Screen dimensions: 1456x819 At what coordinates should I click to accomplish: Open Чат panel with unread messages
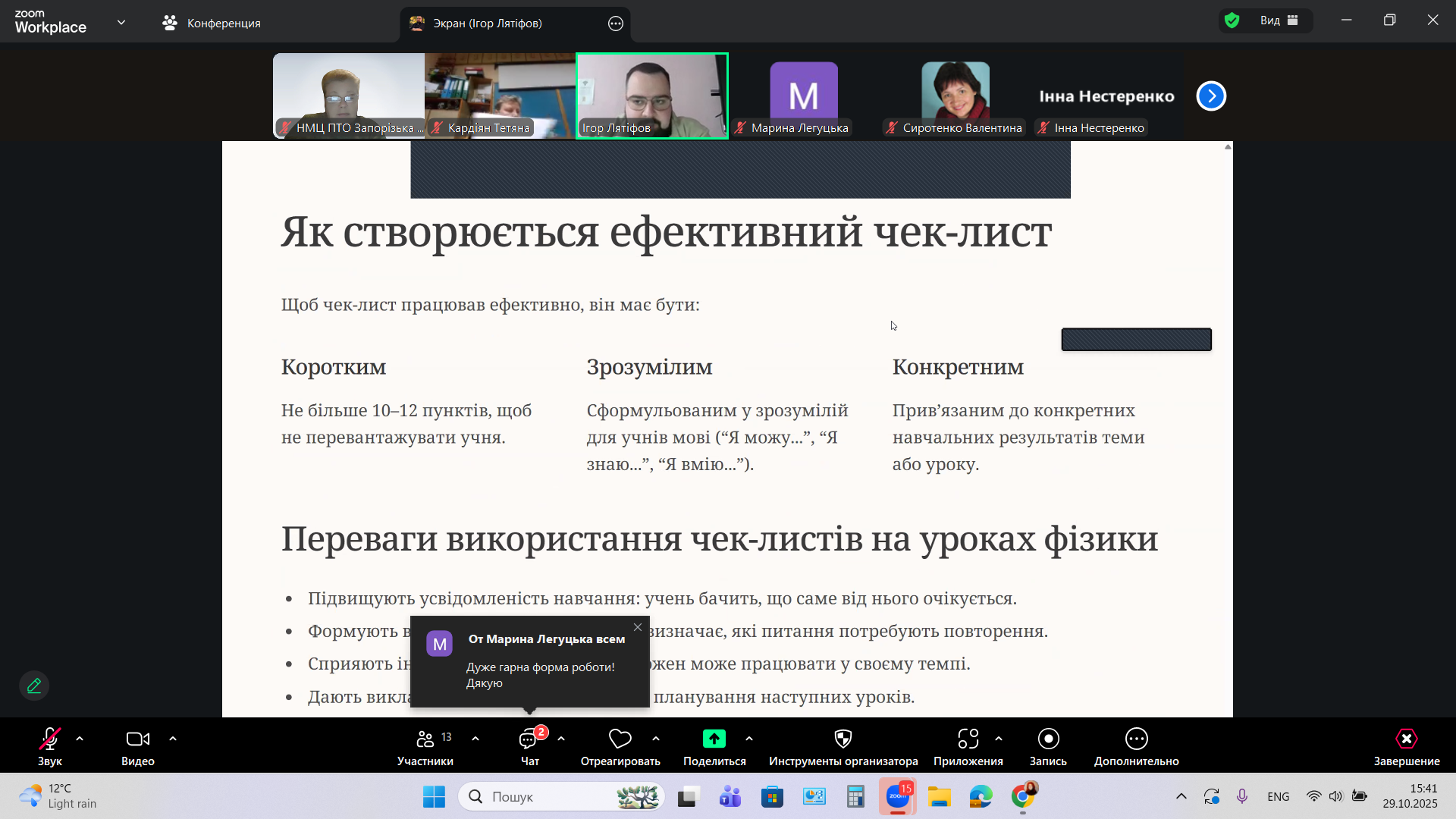529,739
